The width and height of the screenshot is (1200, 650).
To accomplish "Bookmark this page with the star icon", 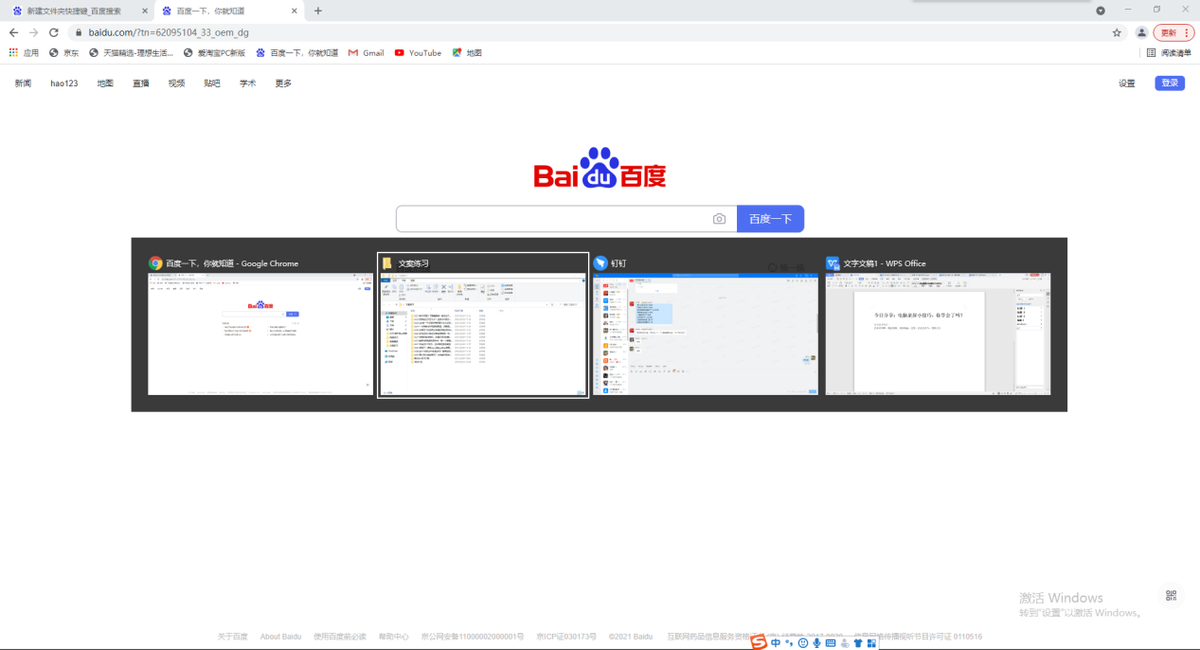I will [x=1117, y=33].
